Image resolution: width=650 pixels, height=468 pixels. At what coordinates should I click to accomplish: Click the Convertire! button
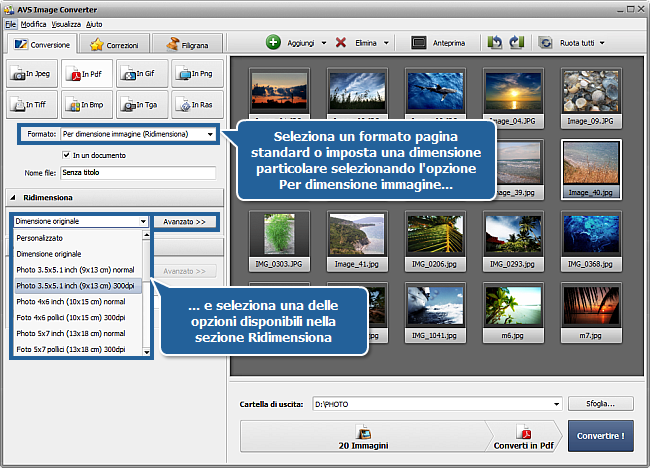point(600,437)
